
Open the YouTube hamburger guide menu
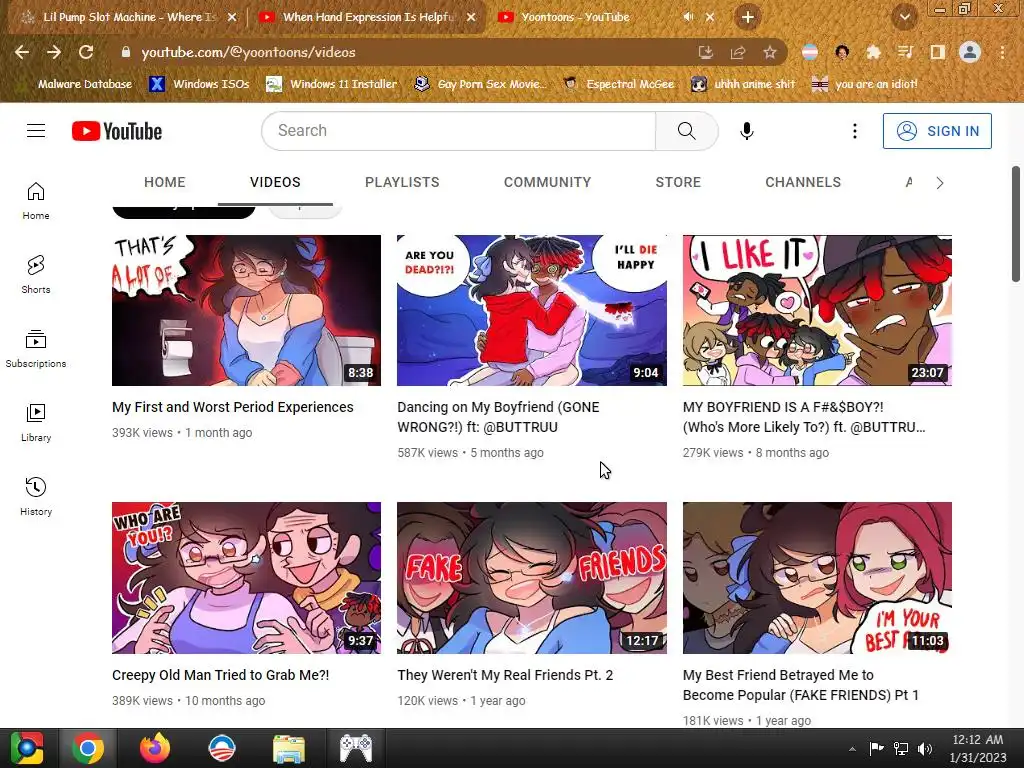[36, 131]
